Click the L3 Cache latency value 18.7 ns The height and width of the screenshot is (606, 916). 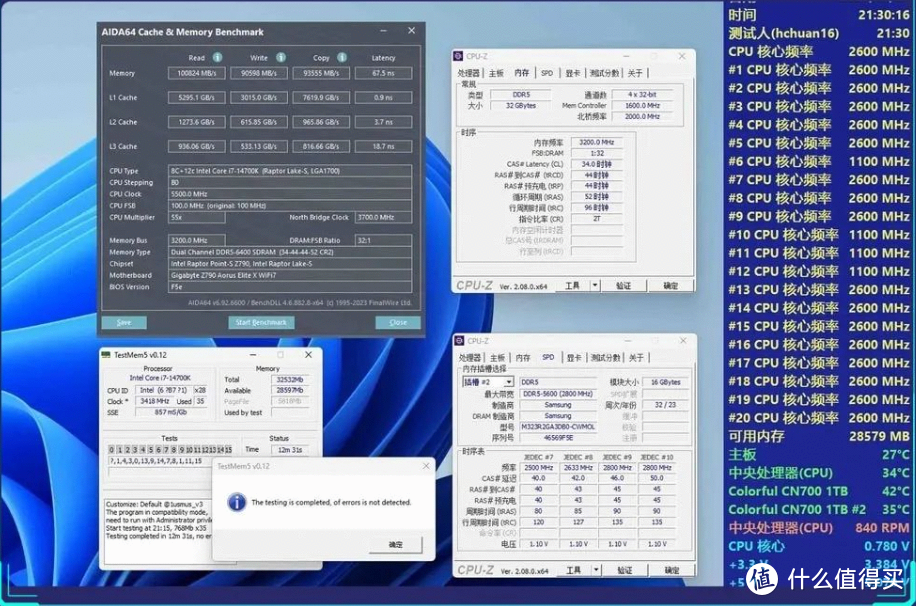(383, 146)
